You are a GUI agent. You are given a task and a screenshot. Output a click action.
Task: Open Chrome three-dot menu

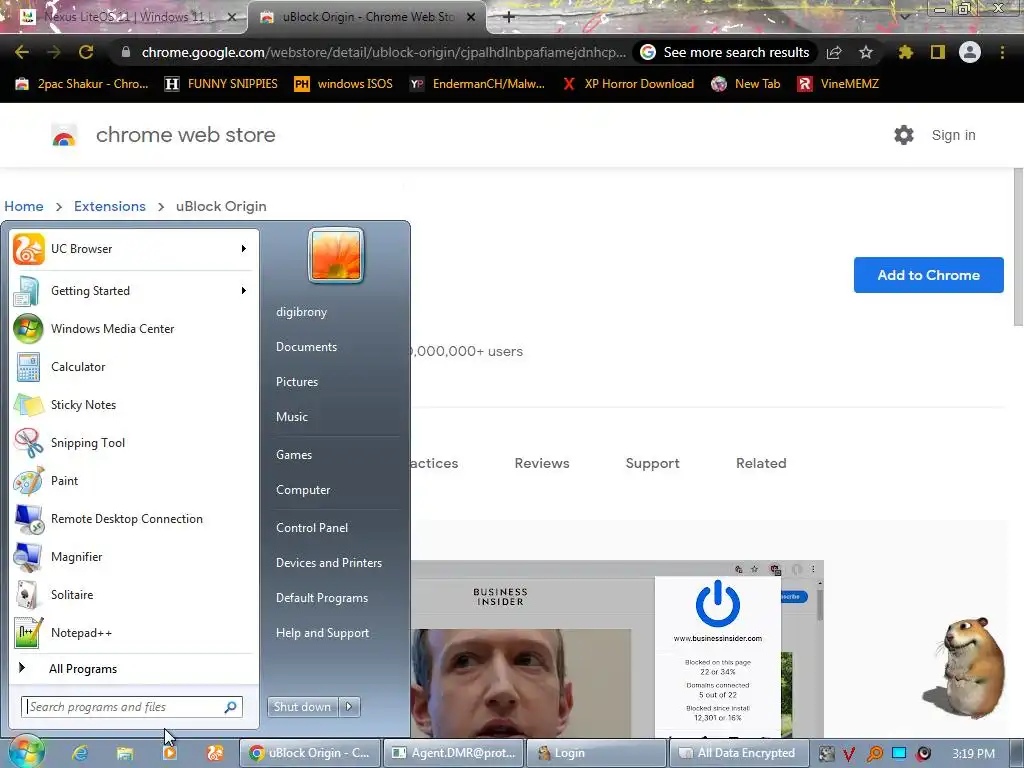coord(1002,52)
